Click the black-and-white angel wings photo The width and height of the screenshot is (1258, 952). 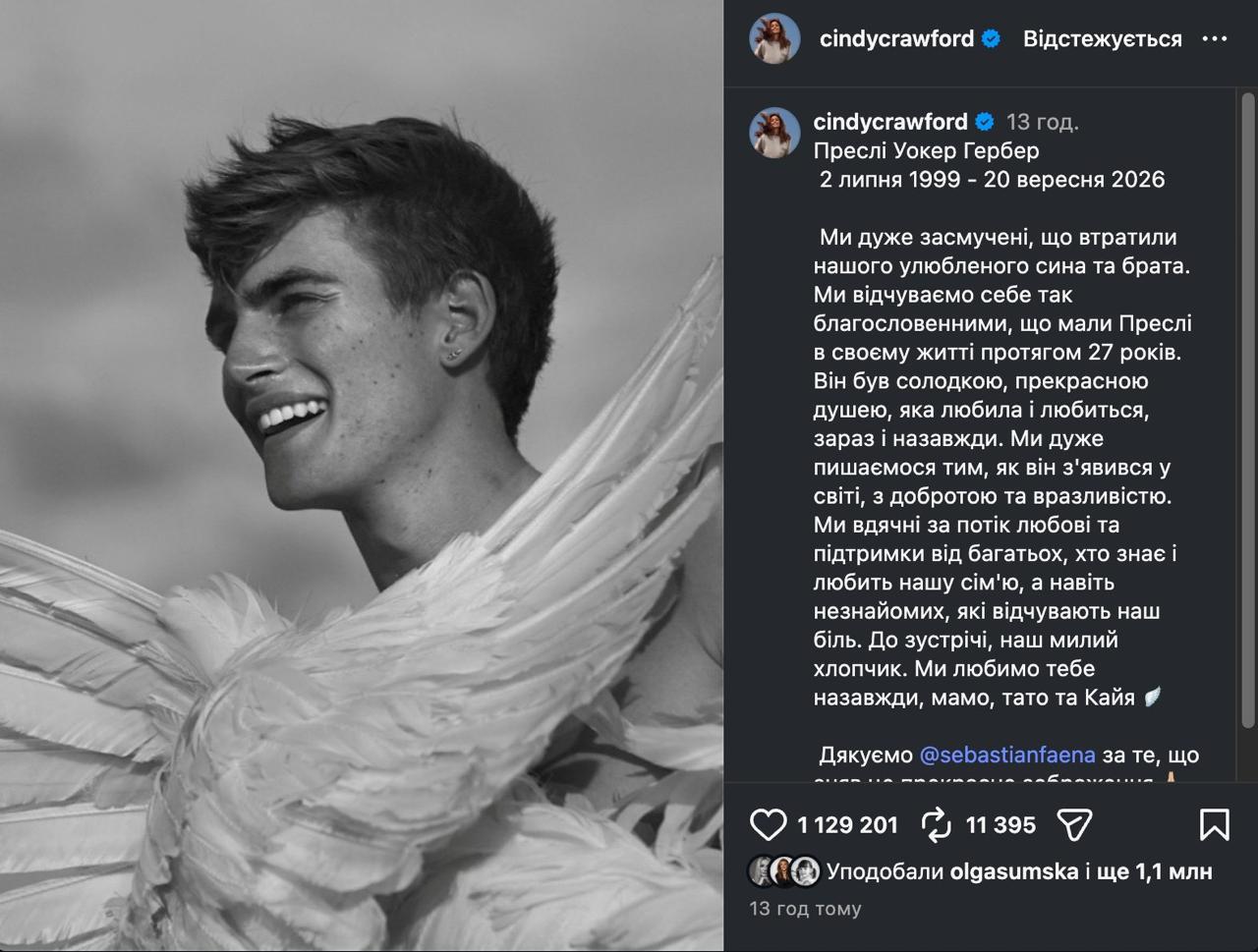362,476
